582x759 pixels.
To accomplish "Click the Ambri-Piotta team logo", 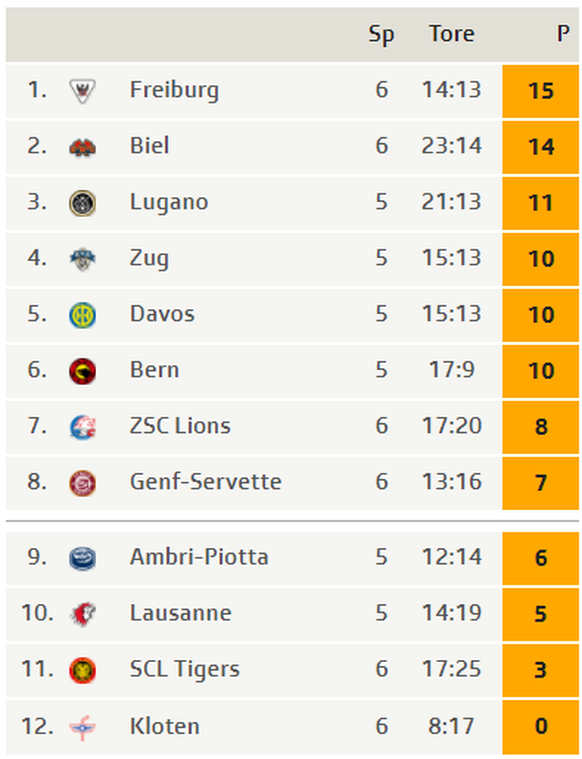I will 82,558.
